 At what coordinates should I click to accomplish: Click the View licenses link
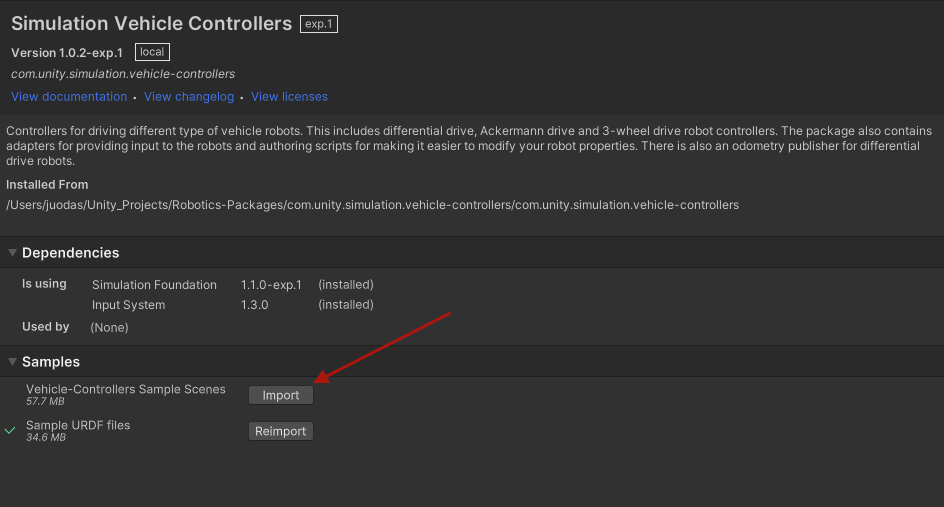coord(289,97)
